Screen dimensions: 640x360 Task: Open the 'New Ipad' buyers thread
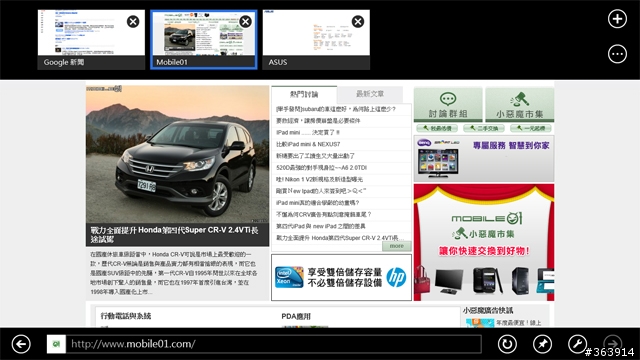click(x=321, y=191)
